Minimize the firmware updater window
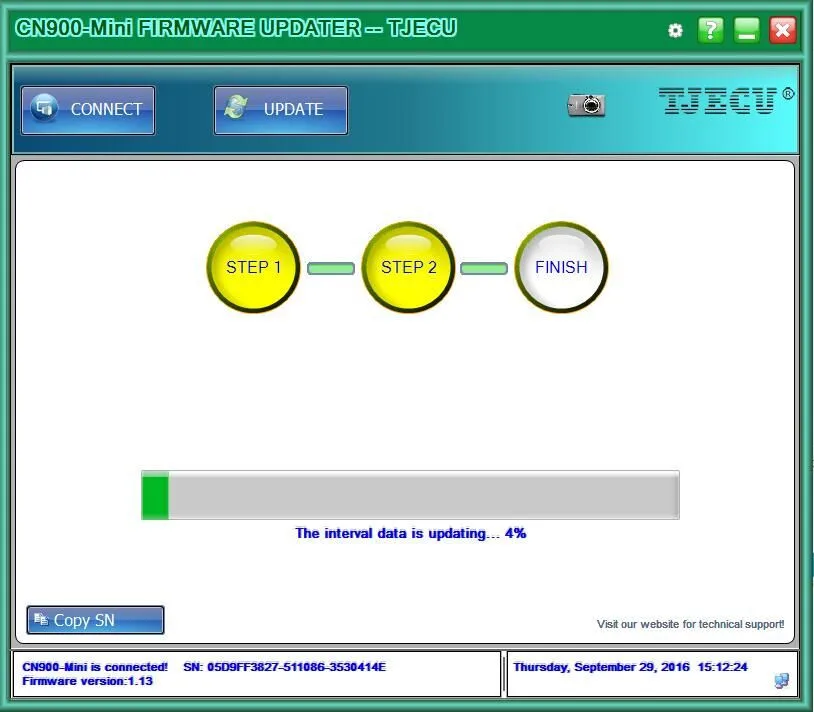 pos(747,30)
